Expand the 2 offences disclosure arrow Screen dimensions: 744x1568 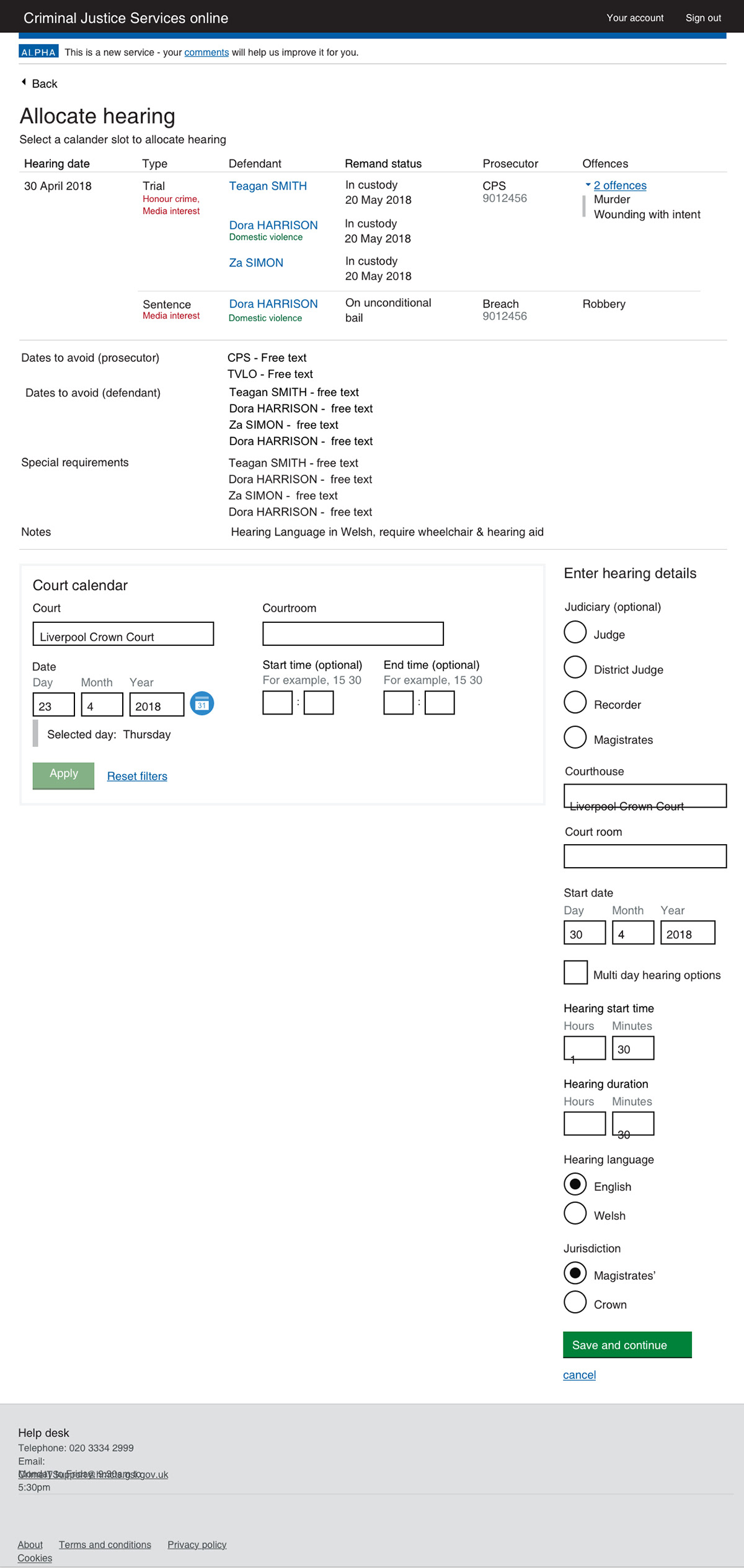(x=588, y=185)
